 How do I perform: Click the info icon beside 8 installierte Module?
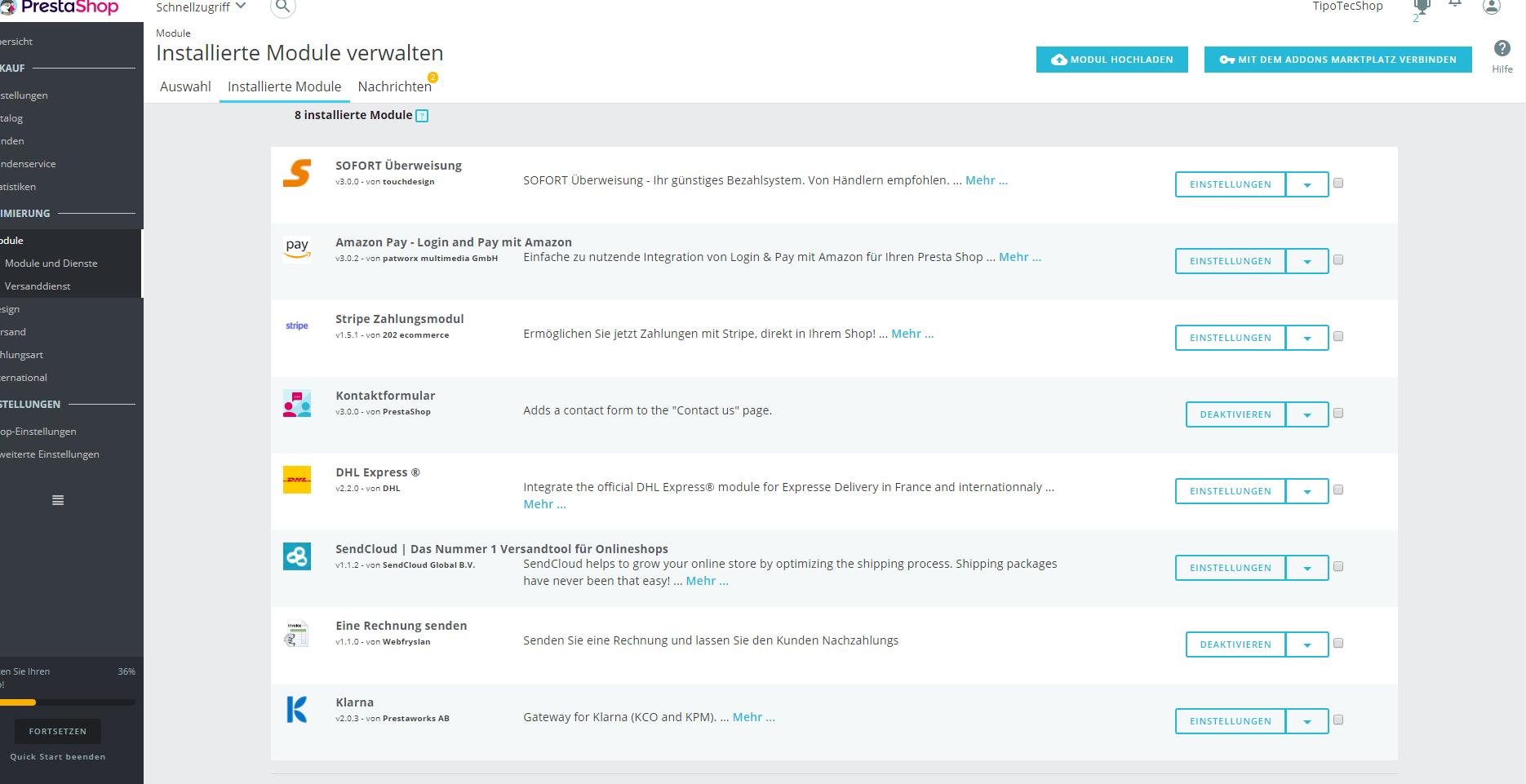422,116
